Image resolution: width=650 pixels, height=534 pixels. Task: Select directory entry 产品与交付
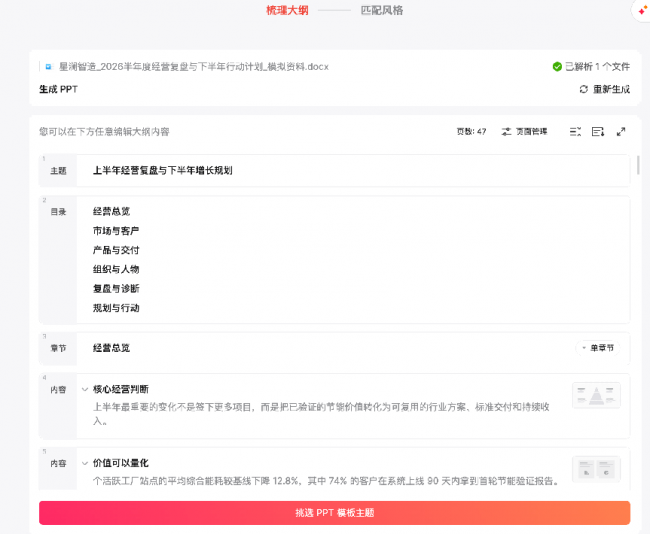click(116, 250)
